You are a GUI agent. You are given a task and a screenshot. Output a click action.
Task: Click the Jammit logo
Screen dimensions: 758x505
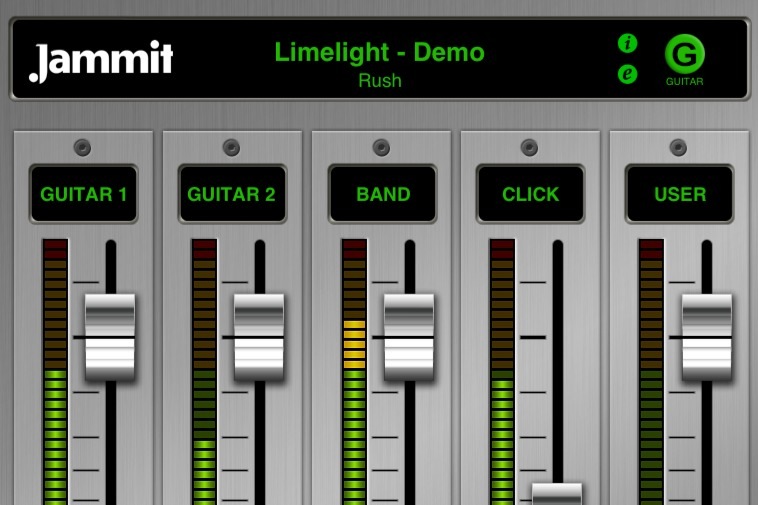point(101,61)
